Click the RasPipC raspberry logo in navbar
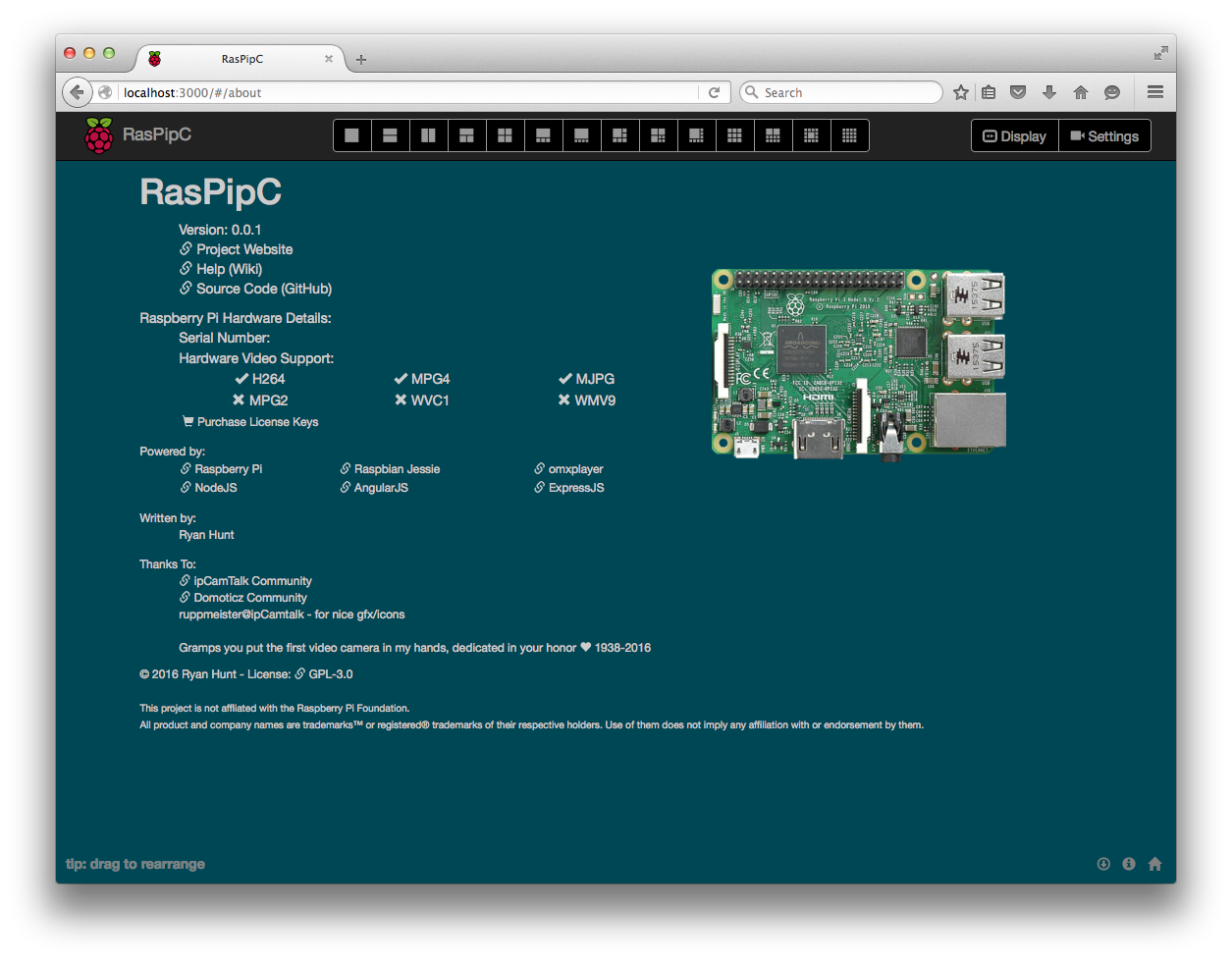Viewport: 1232px width, 961px height. (x=99, y=135)
